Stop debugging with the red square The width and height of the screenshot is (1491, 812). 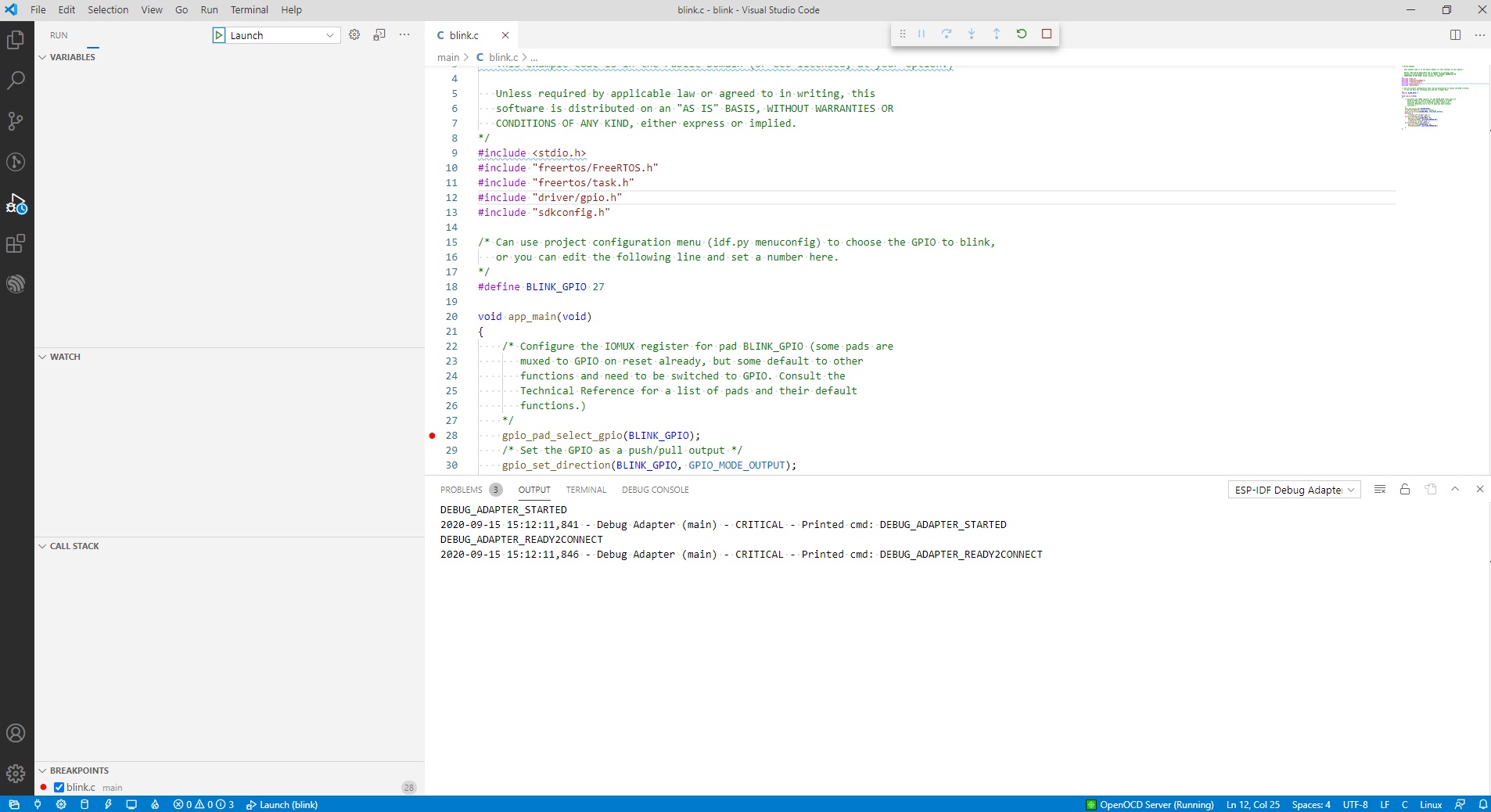pyautogui.click(x=1047, y=34)
